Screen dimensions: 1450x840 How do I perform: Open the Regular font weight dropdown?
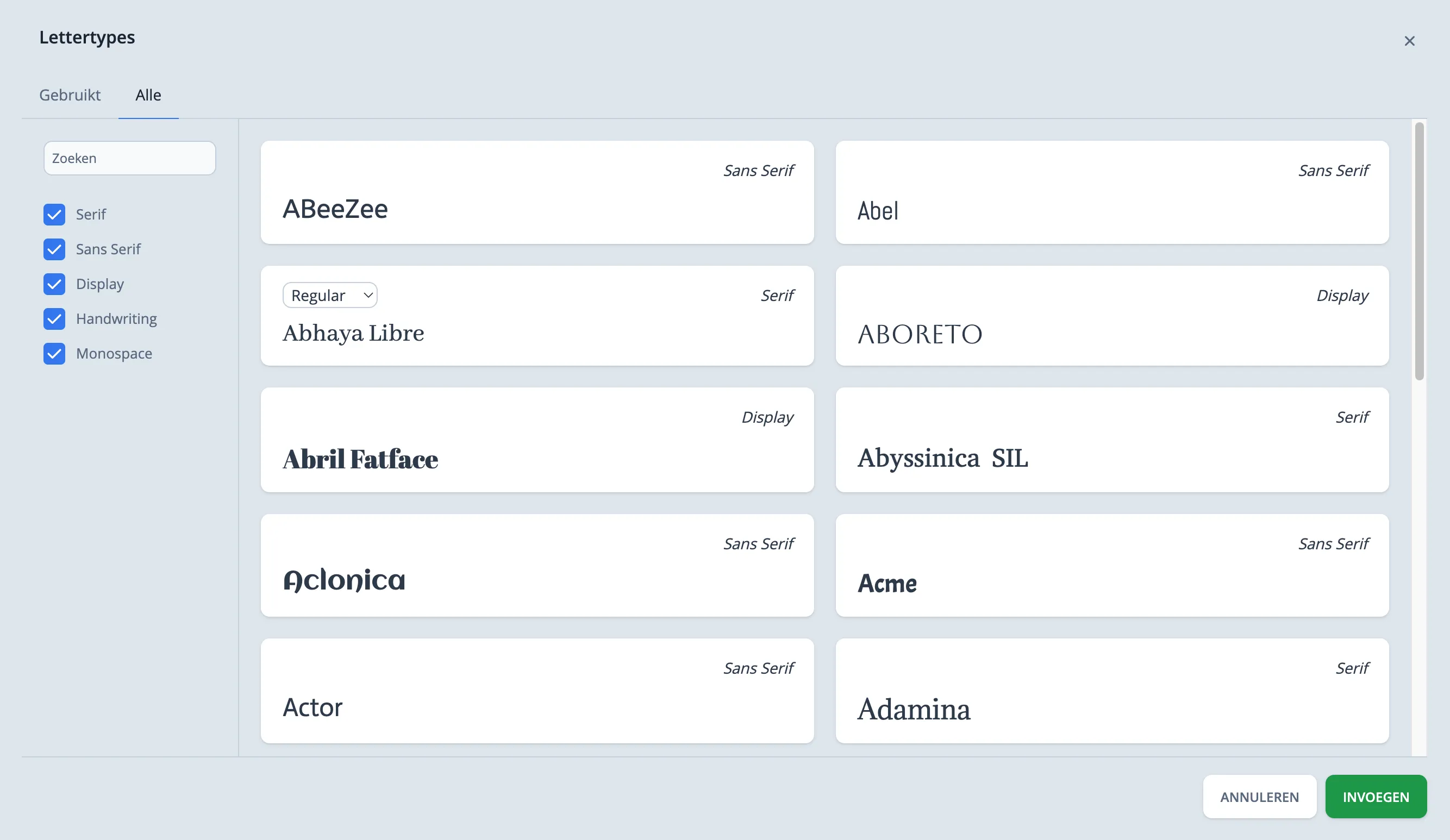point(330,295)
